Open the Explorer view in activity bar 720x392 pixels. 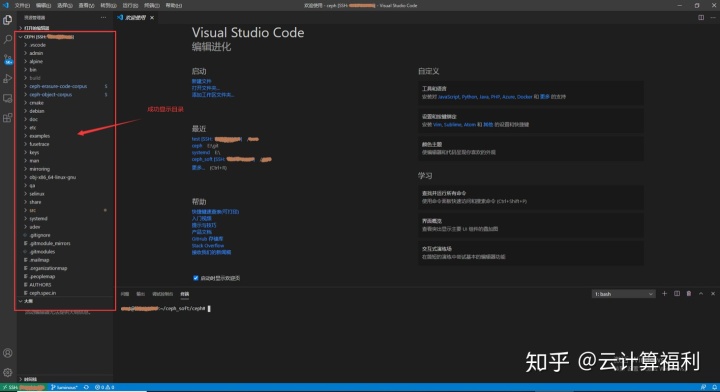8,20
